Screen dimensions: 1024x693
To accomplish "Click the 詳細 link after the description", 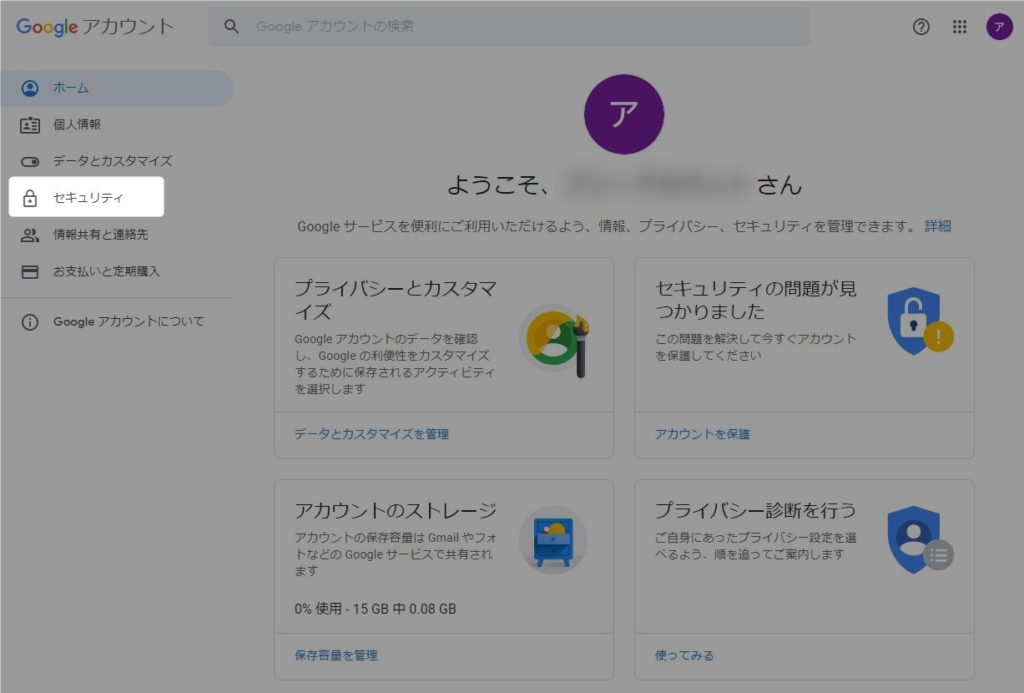I will click(x=937, y=226).
